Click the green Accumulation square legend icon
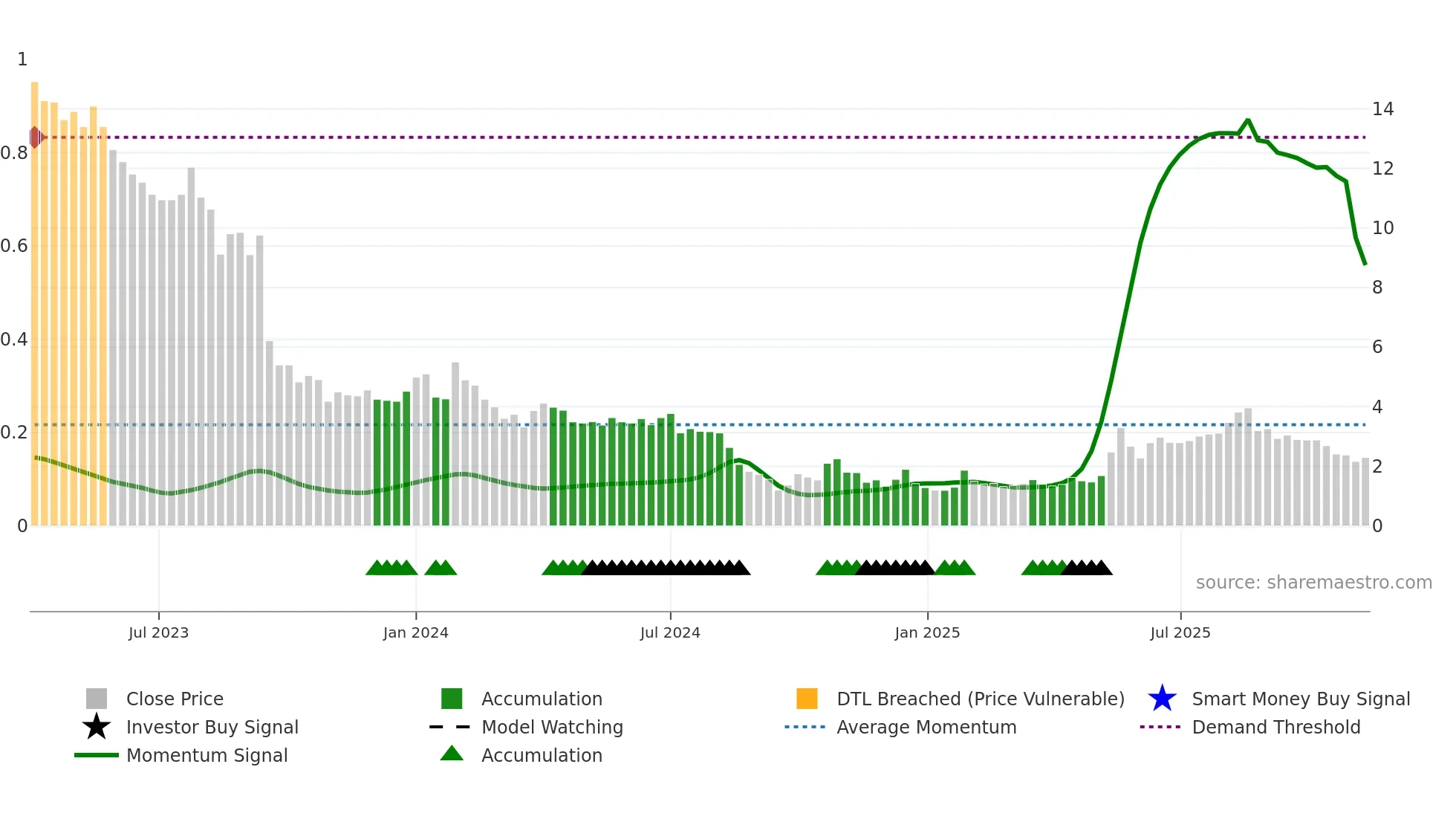Viewport: 1456px width, 819px height. [452, 699]
